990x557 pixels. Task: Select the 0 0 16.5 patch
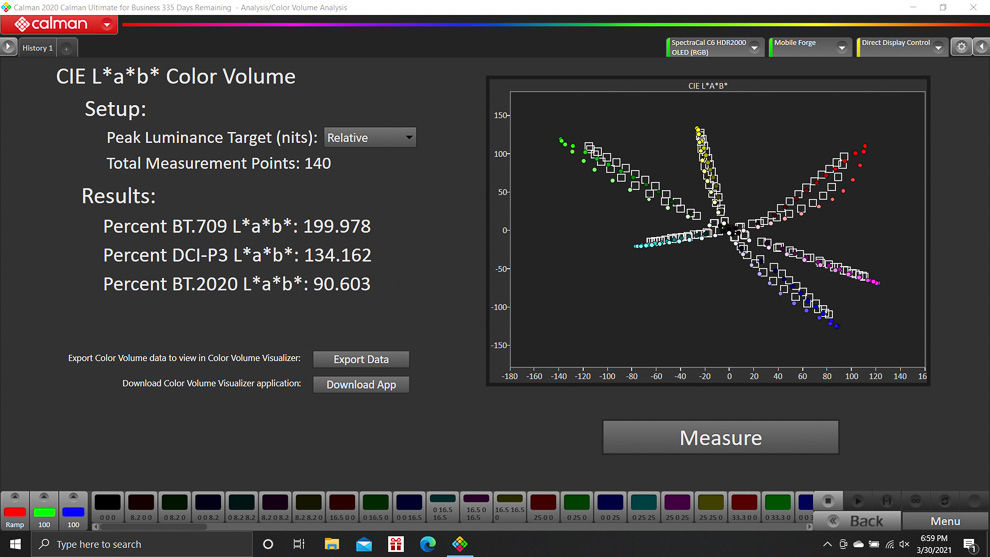pyautogui.click(x=409, y=507)
